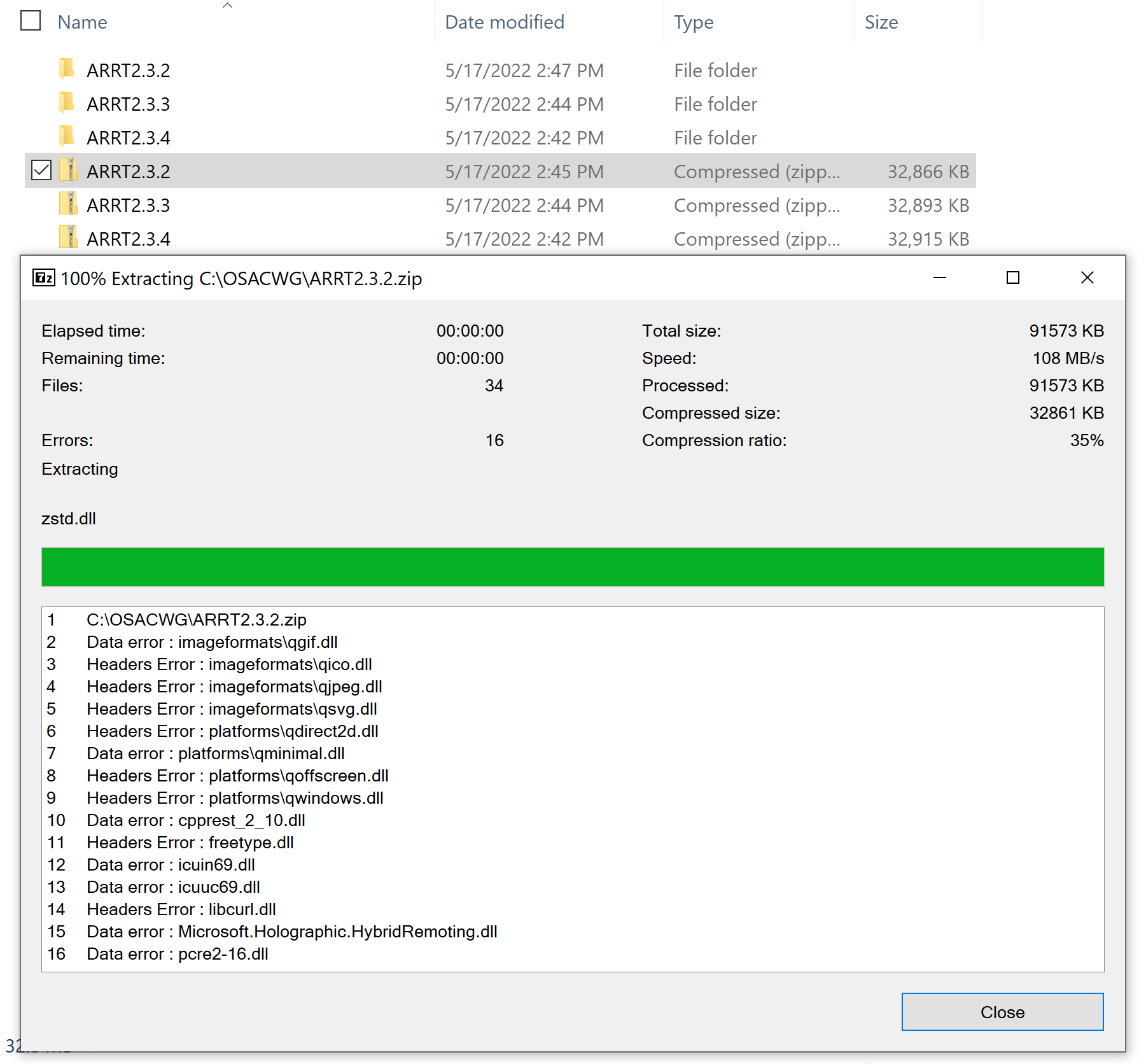
Task: Click the Name column header
Action: coord(82,22)
